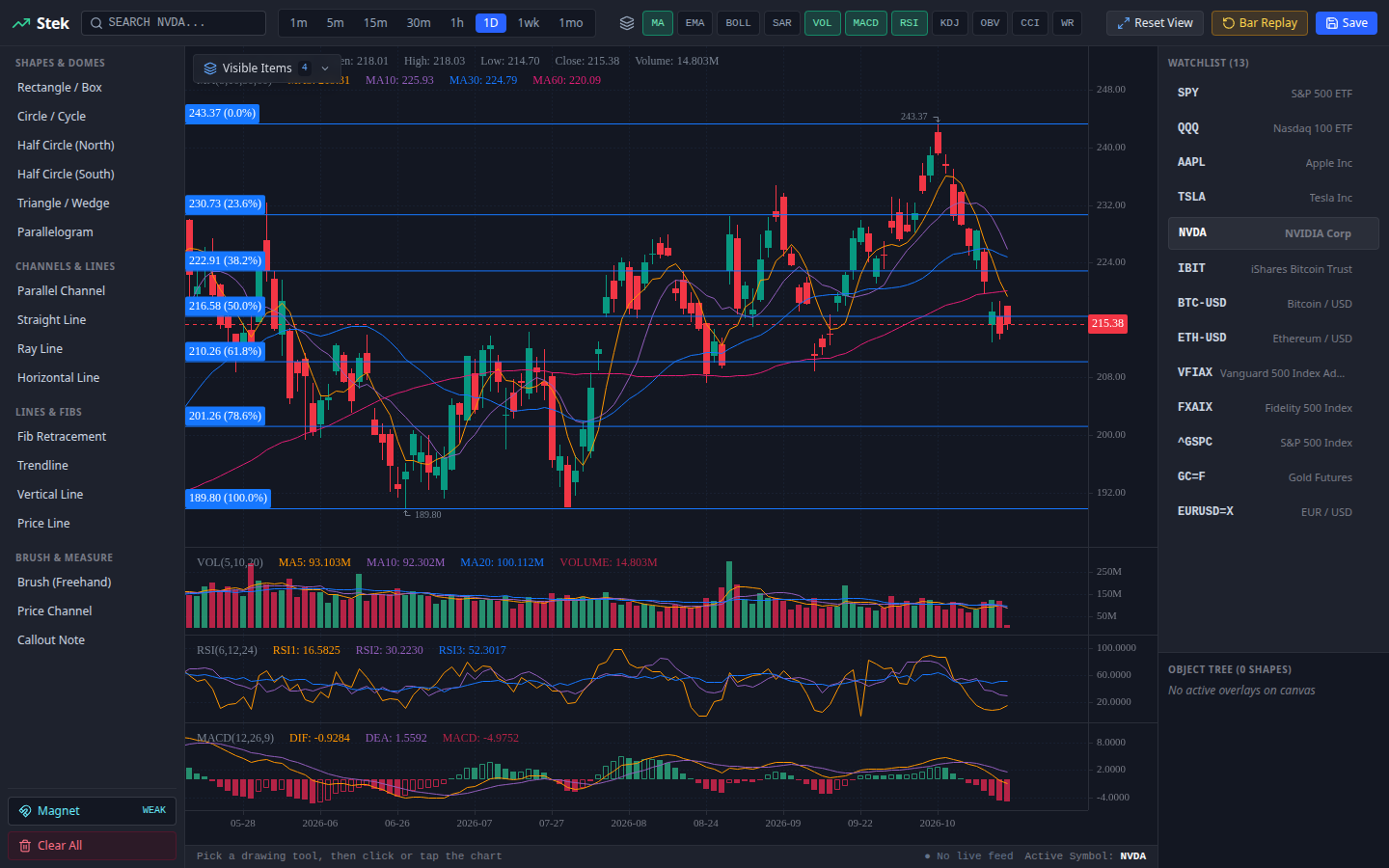Image resolution: width=1389 pixels, height=868 pixels.
Task: Toggle the MACD indicator
Action: [x=866, y=23]
